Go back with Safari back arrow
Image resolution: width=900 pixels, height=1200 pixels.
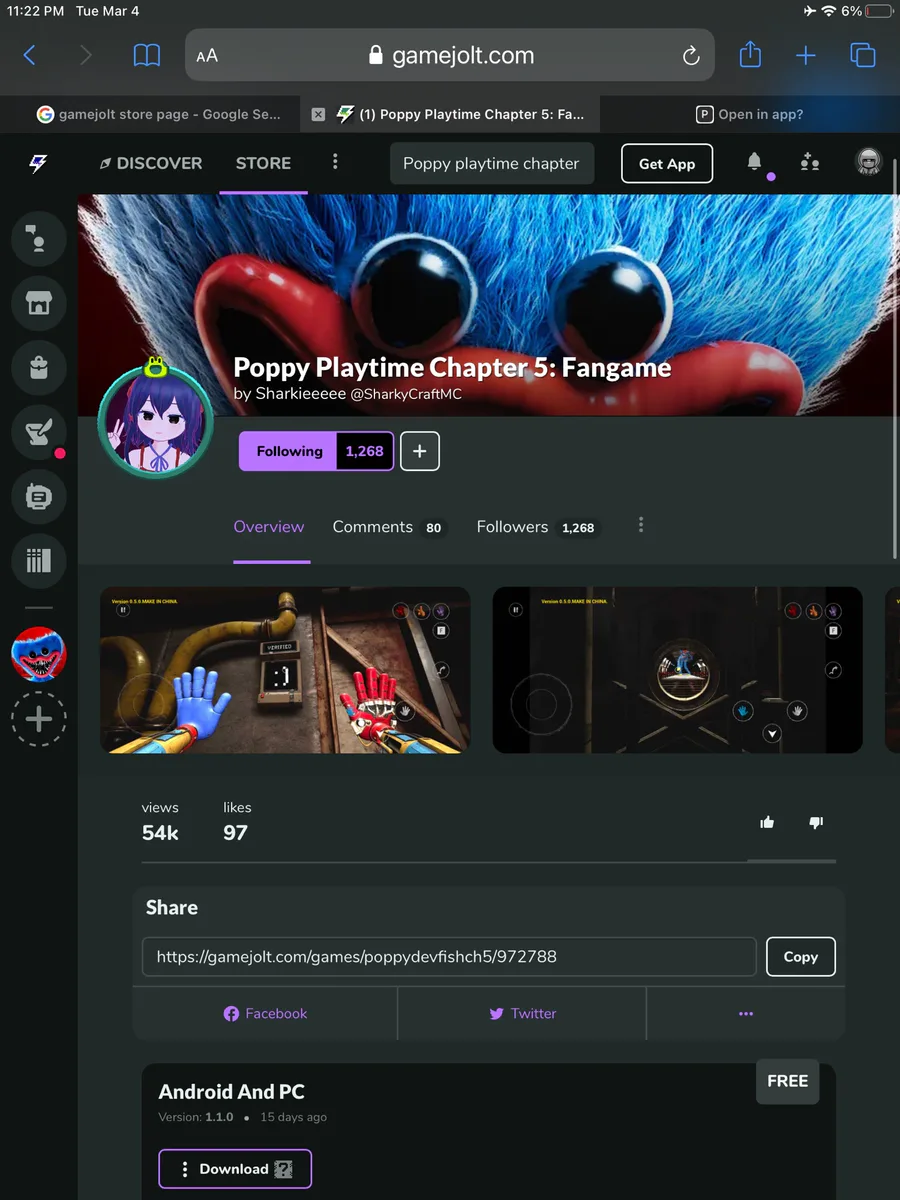click(x=30, y=56)
